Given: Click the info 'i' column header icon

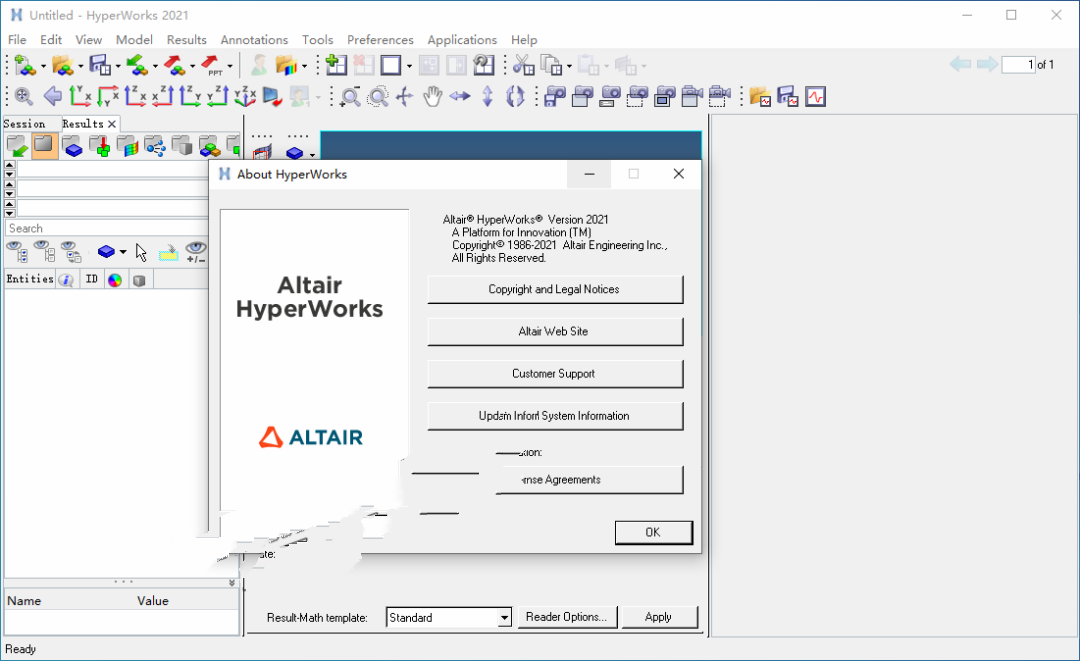Looking at the screenshot, I should click(x=67, y=280).
